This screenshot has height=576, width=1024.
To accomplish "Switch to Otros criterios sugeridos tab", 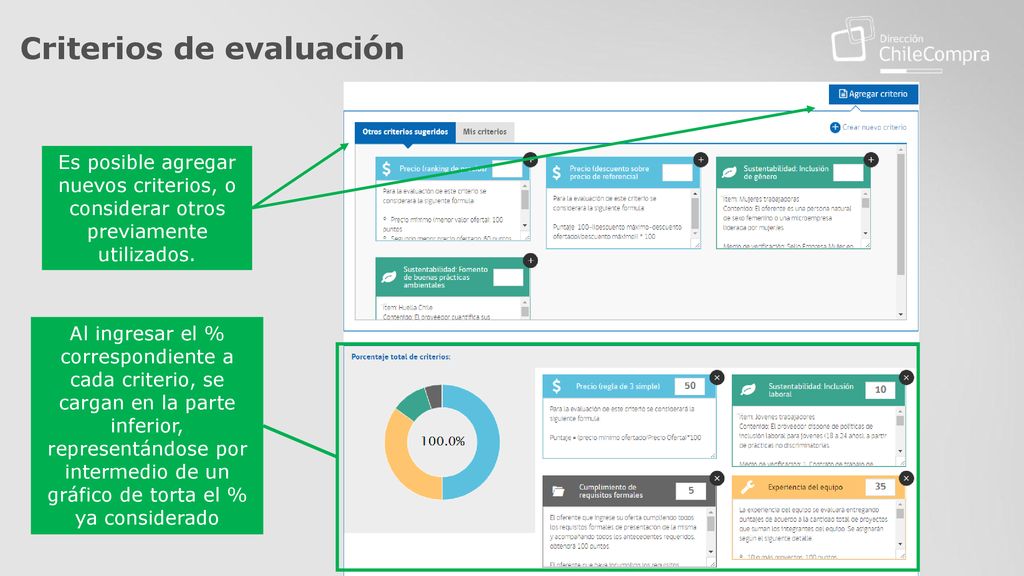I will coord(405,132).
